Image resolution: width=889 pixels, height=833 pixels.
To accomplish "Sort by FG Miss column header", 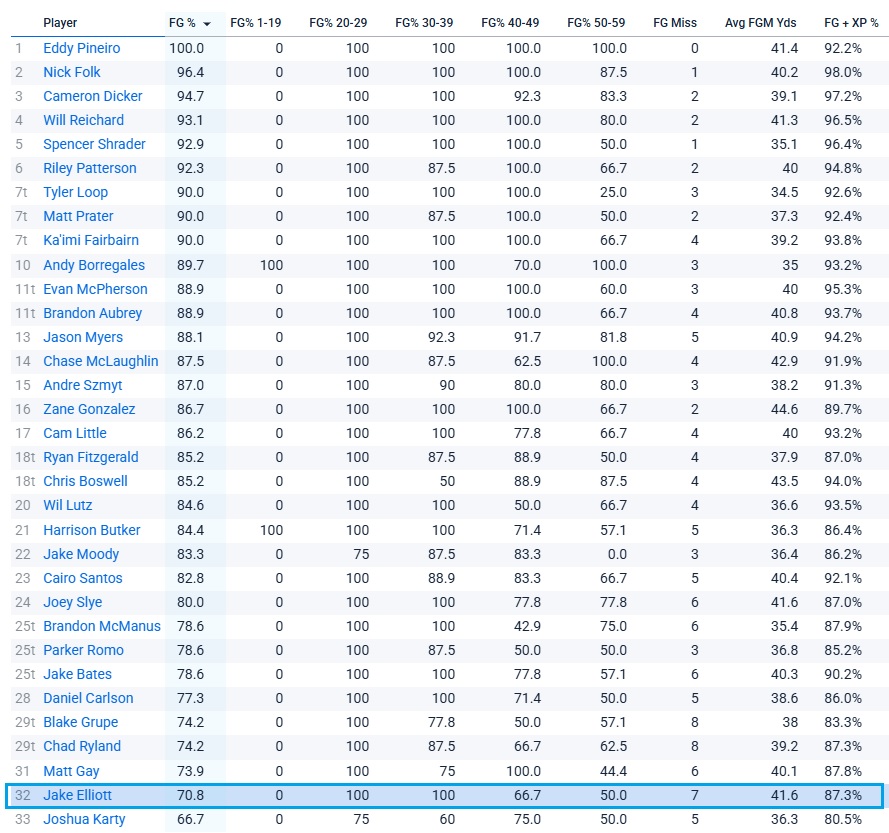I will click(x=675, y=23).
